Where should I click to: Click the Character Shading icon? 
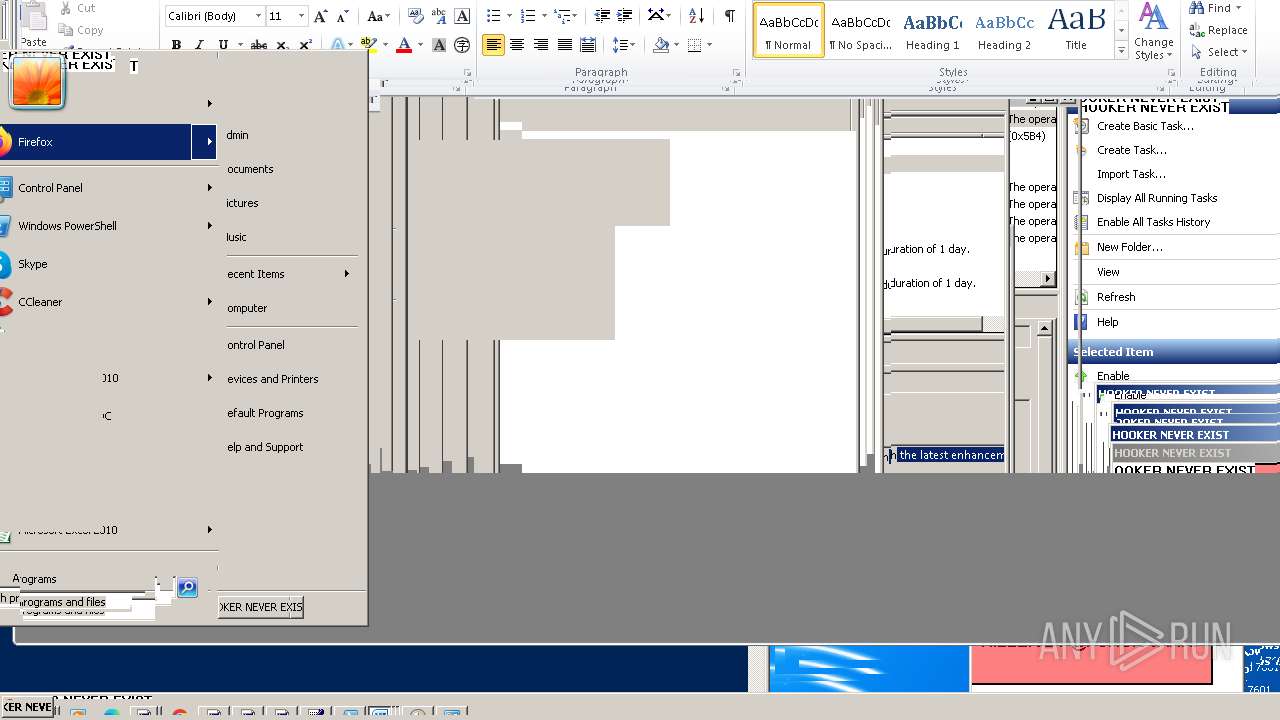[x=439, y=45]
